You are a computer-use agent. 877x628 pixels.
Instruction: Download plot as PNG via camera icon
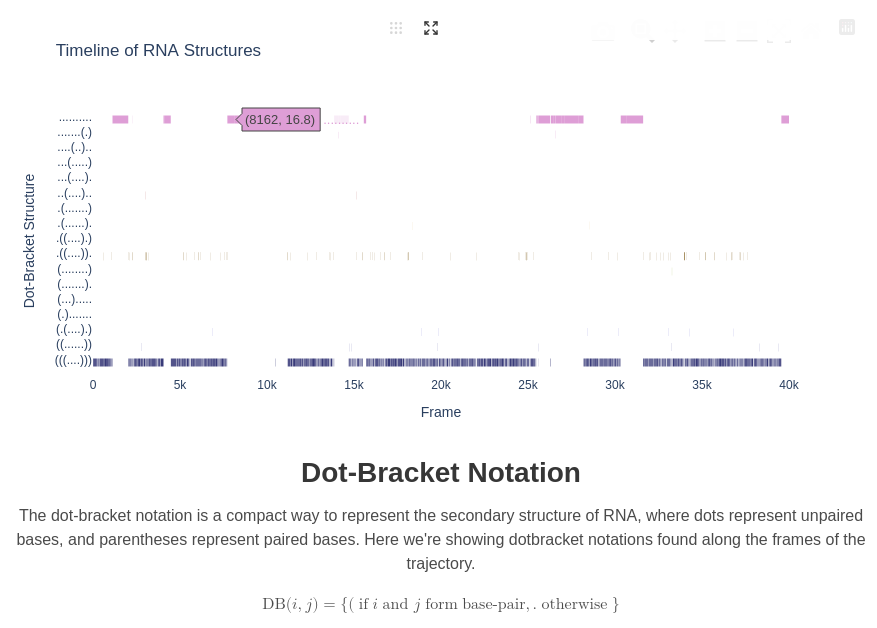tap(603, 28)
